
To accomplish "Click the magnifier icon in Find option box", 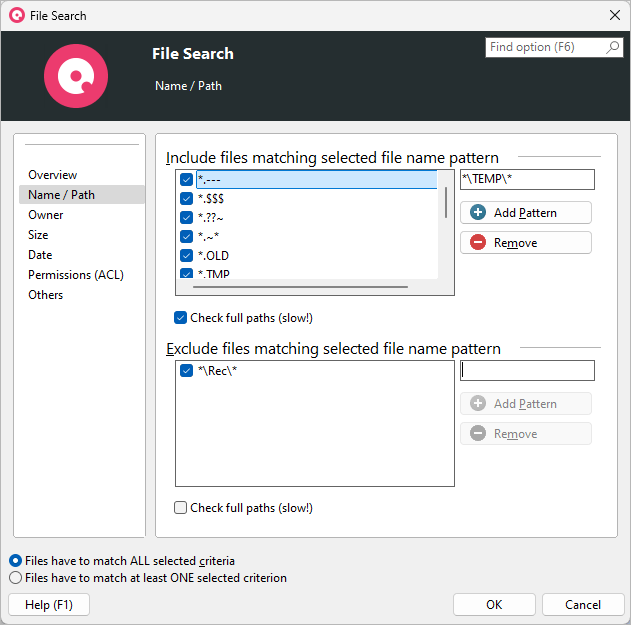I will [x=613, y=47].
